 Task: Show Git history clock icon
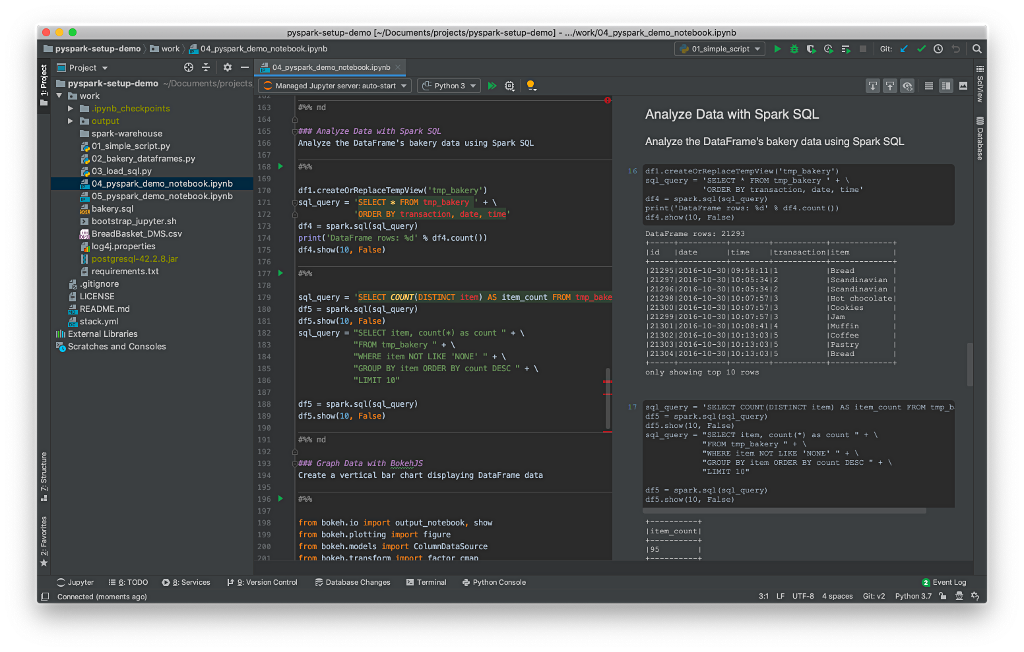[x=938, y=49]
